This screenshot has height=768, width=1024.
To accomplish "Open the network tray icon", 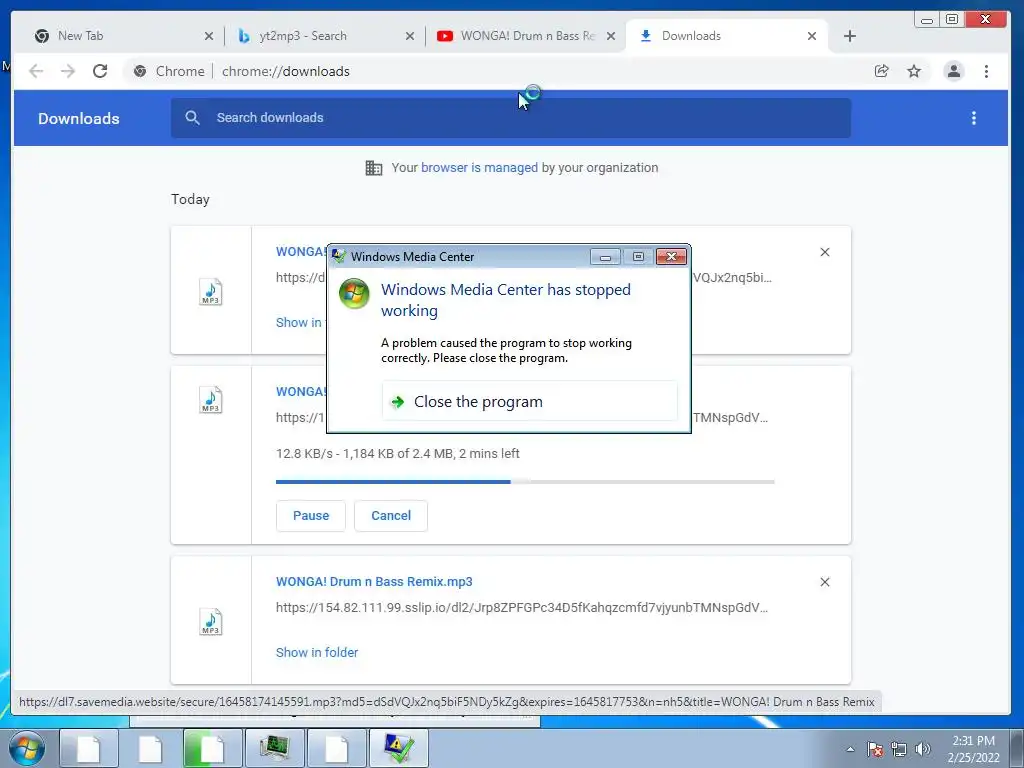I will (x=899, y=749).
